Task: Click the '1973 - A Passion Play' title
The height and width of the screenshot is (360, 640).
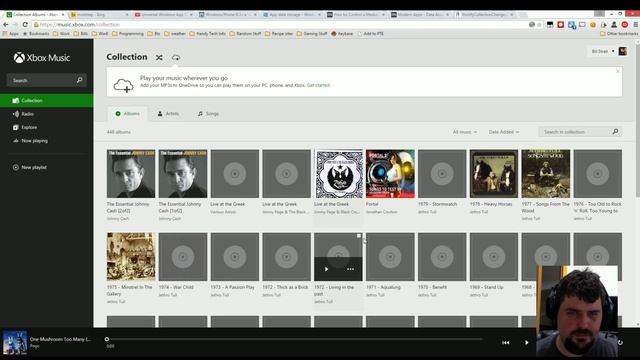Action: (232, 287)
